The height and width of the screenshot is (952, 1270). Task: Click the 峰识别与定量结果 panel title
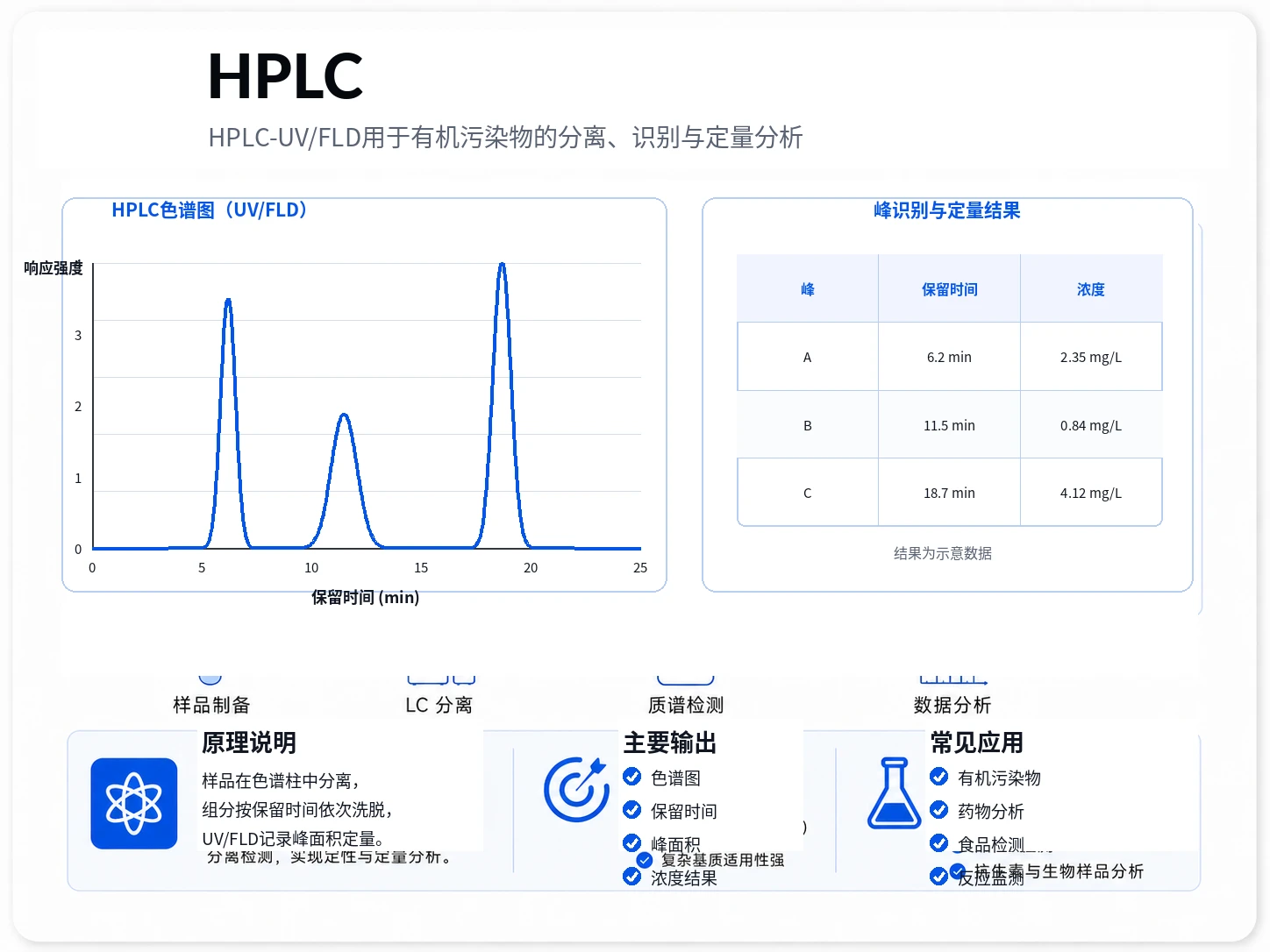tap(947, 210)
